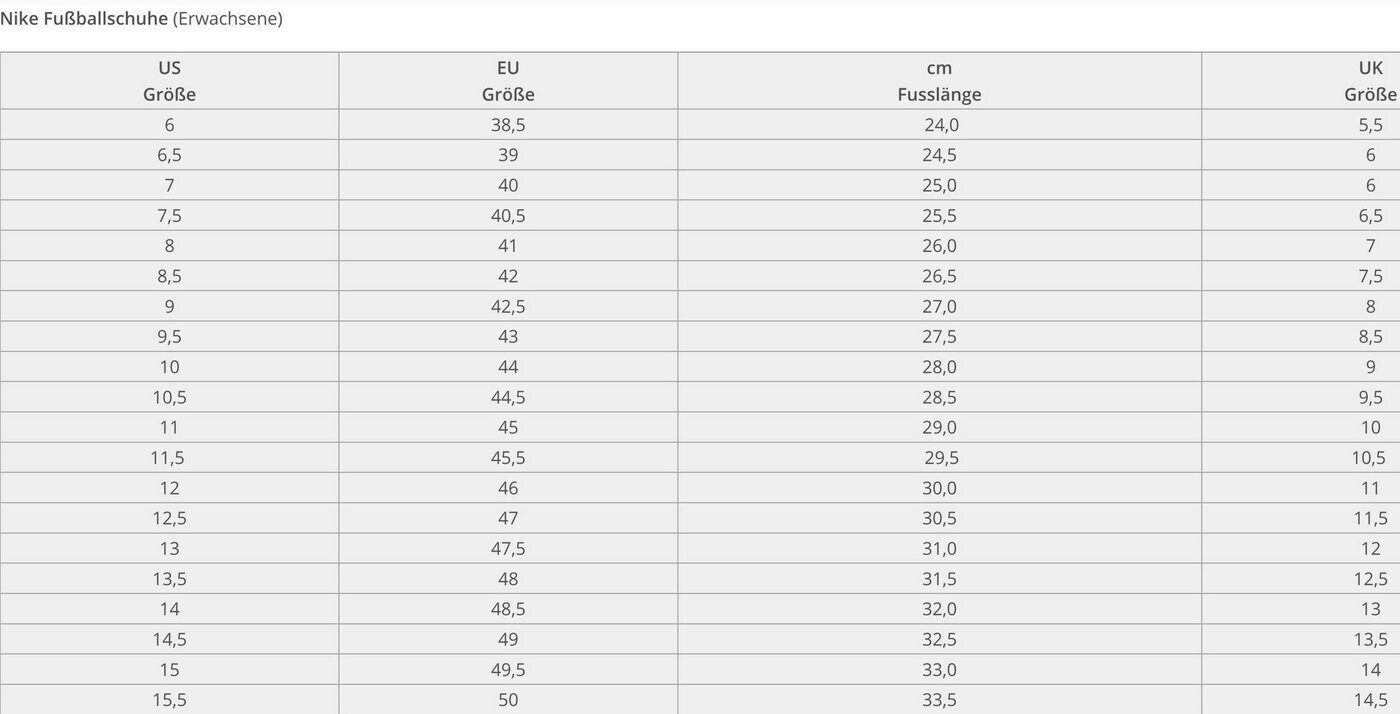Image resolution: width=1400 pixels, height=714 pixels.
Task: Click the UK Größe column header
Action: pos(1301,81)
